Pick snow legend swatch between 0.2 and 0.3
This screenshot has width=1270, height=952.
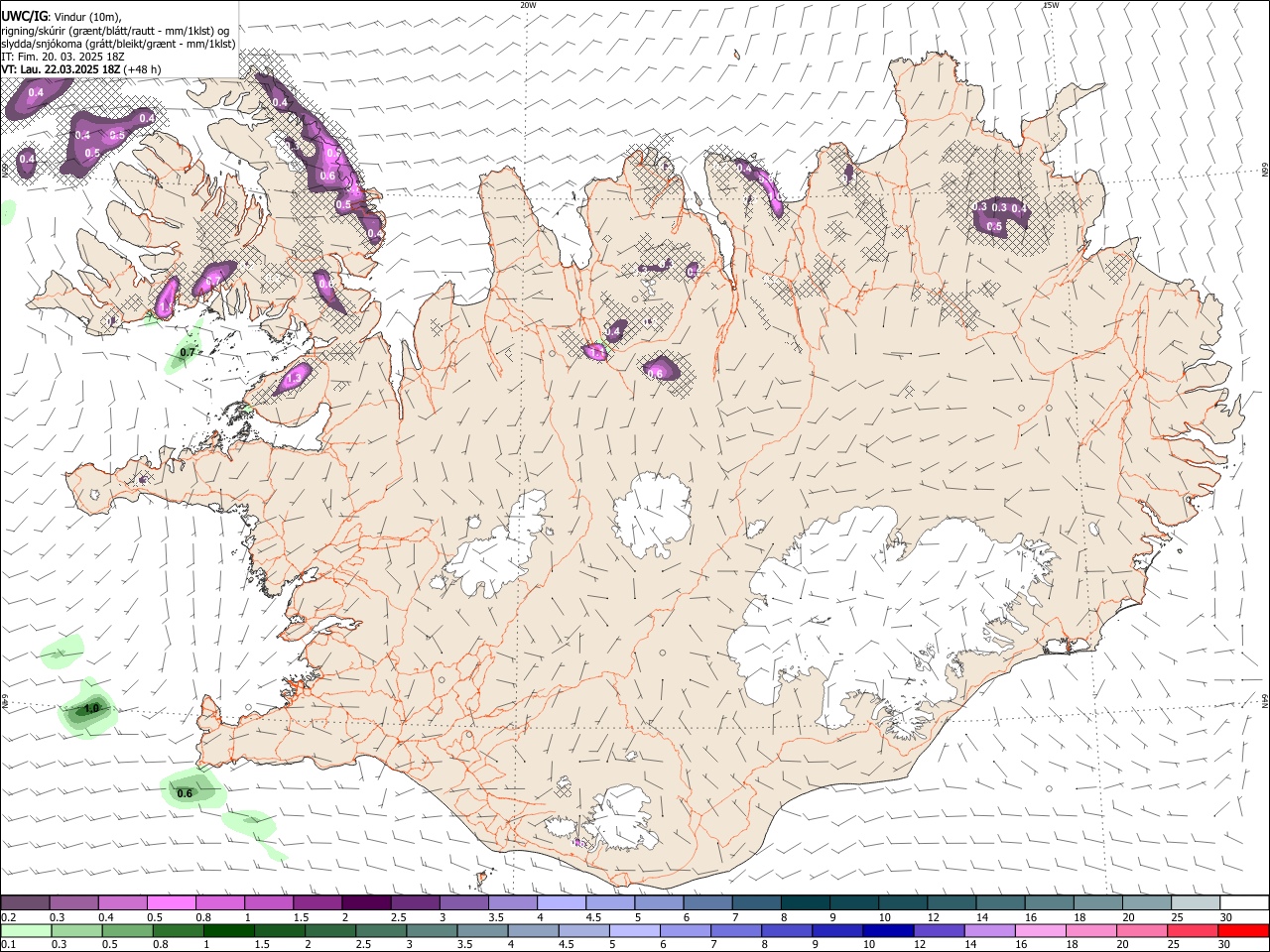tap(25, 902)
